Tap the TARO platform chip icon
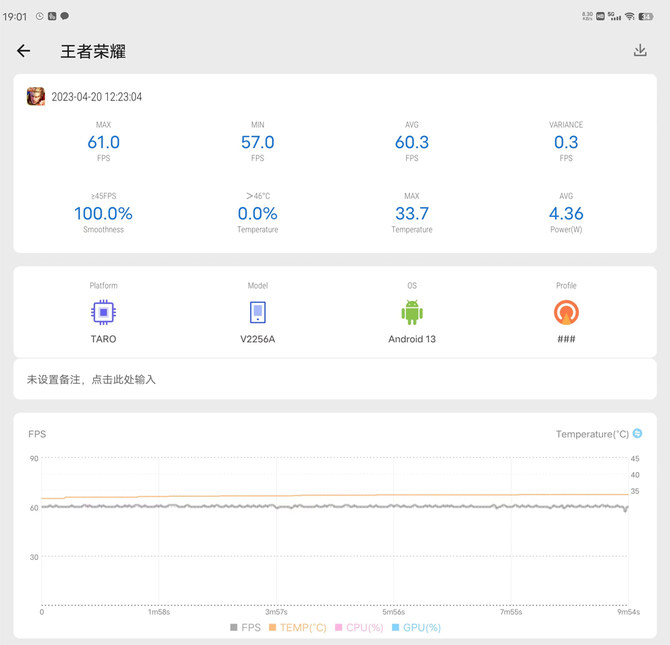 coord(103,312)
